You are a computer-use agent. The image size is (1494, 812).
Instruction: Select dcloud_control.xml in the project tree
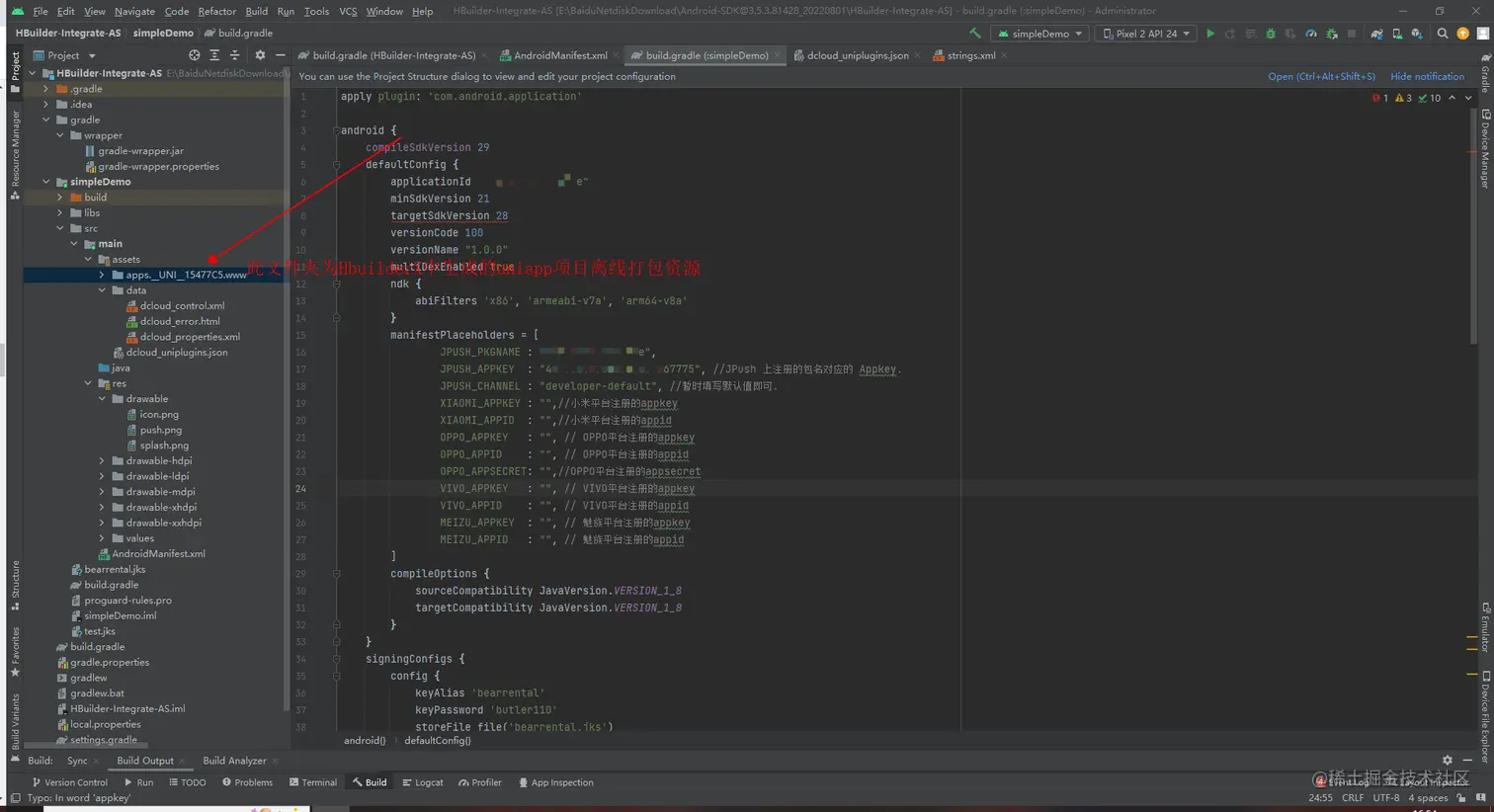(x=182, y=306)
